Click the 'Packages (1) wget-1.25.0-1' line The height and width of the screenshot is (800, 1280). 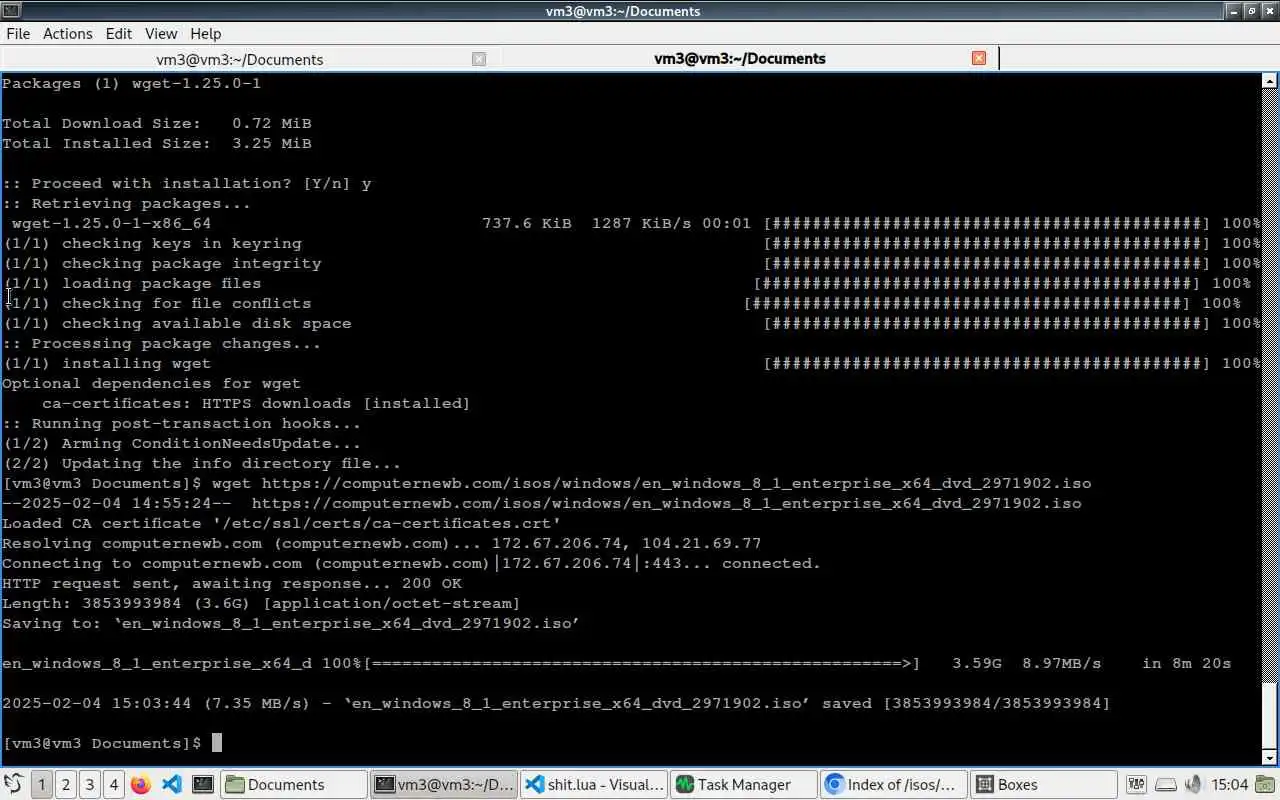tap(131, 83)
